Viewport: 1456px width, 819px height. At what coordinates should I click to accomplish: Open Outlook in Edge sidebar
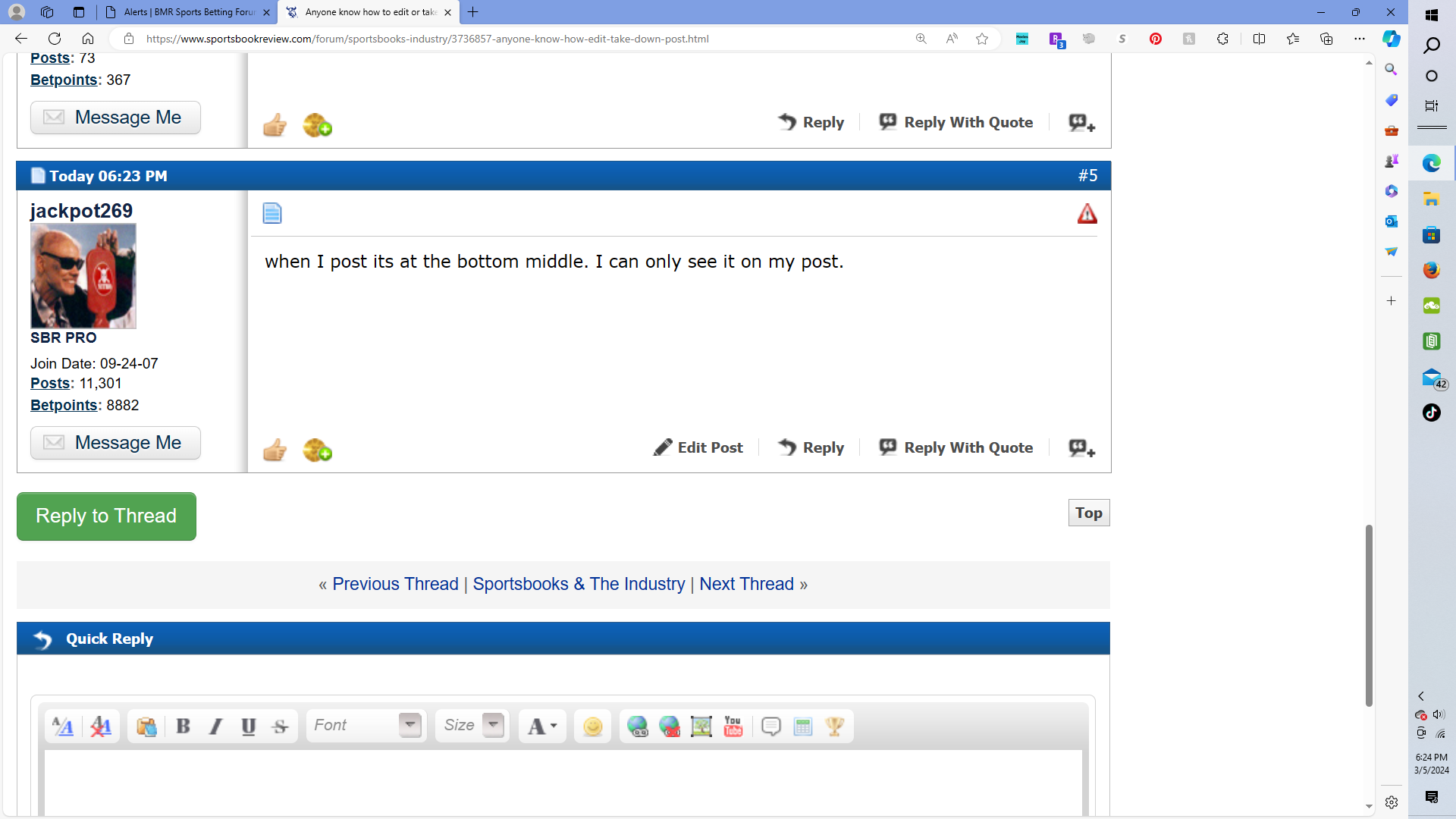[x=1391, y=221]
